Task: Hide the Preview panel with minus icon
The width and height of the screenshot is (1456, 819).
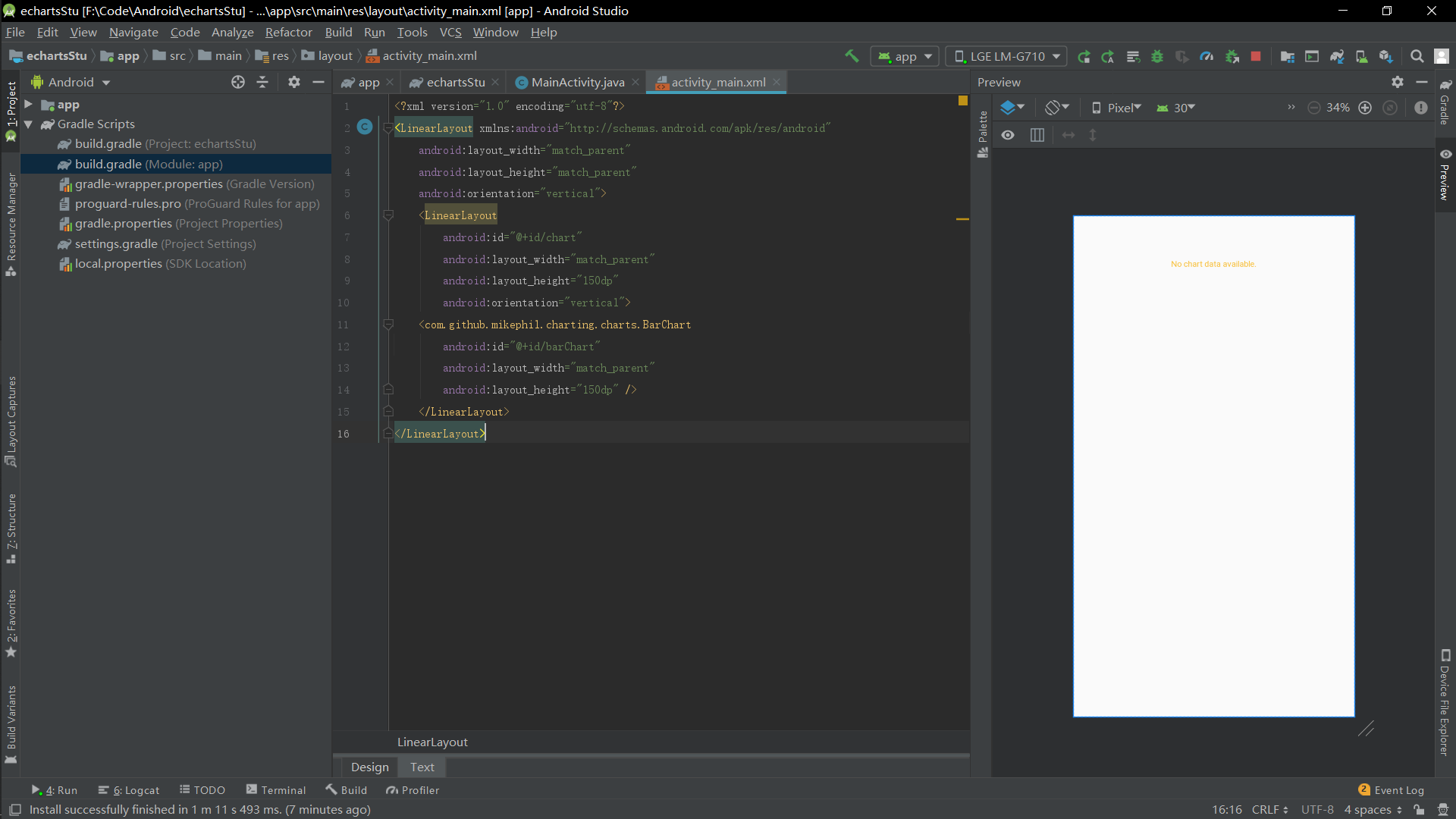Action: [x=1422, y=82]
